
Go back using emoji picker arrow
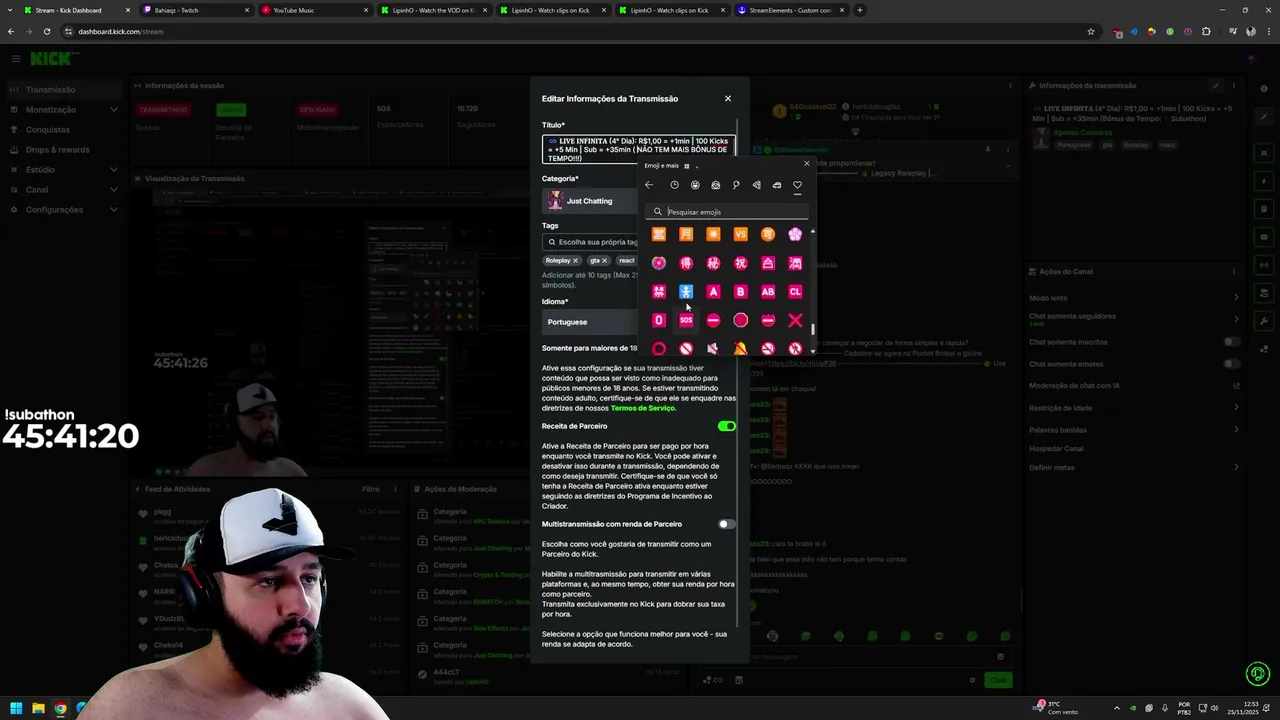click(x=649, y=185)
